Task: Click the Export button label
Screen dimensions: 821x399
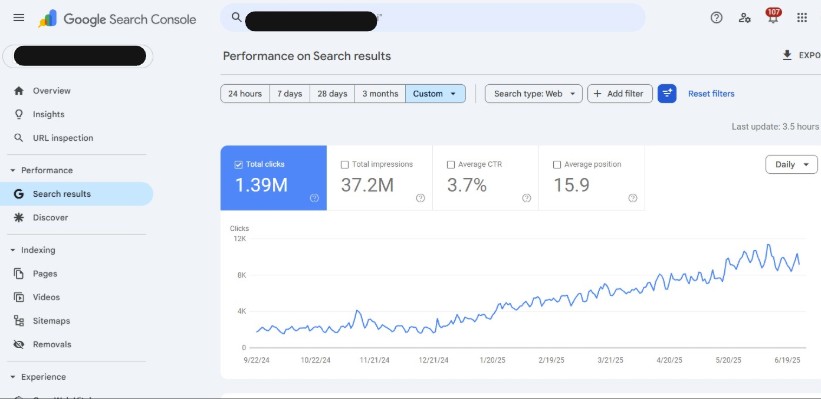Action: (x=809, y=55)
